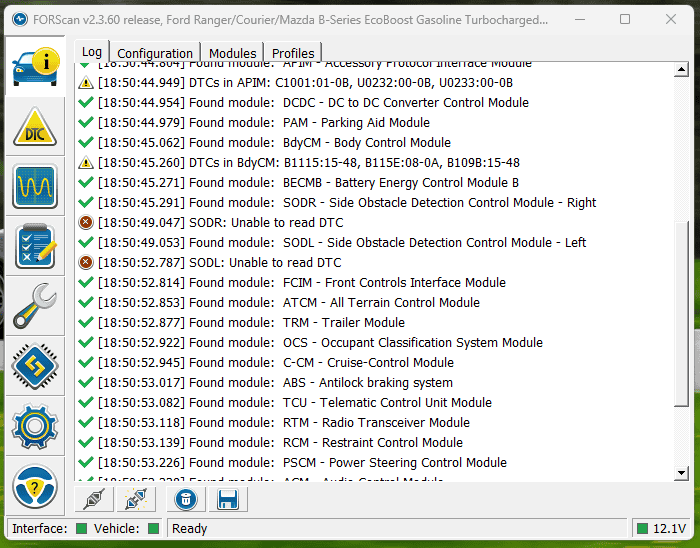Select 'SODL - Side Obstacle Detection' Left found-module entry

point(342,243)
